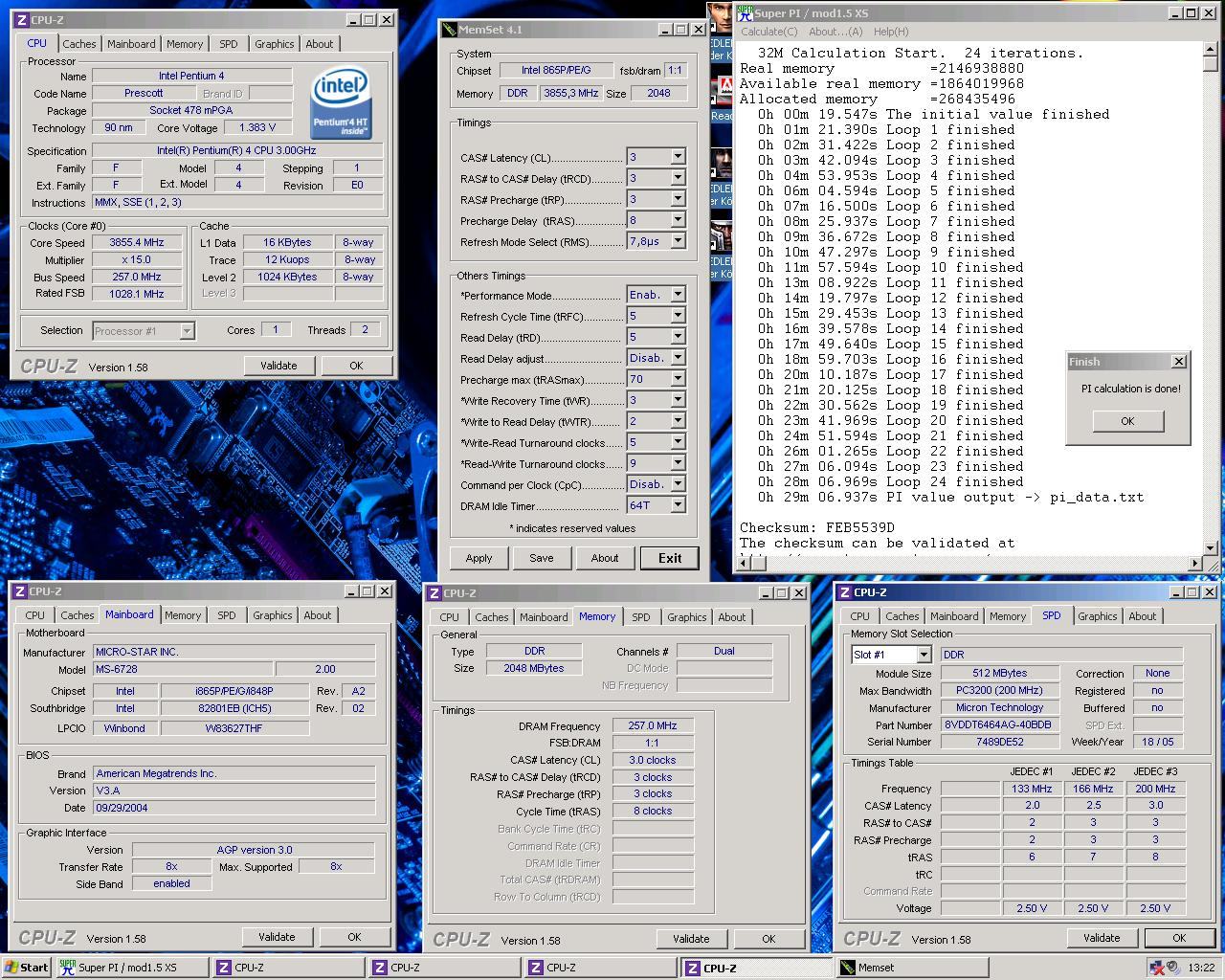Click the MemSet memory 3855,3 MHz value

[570, 93]
